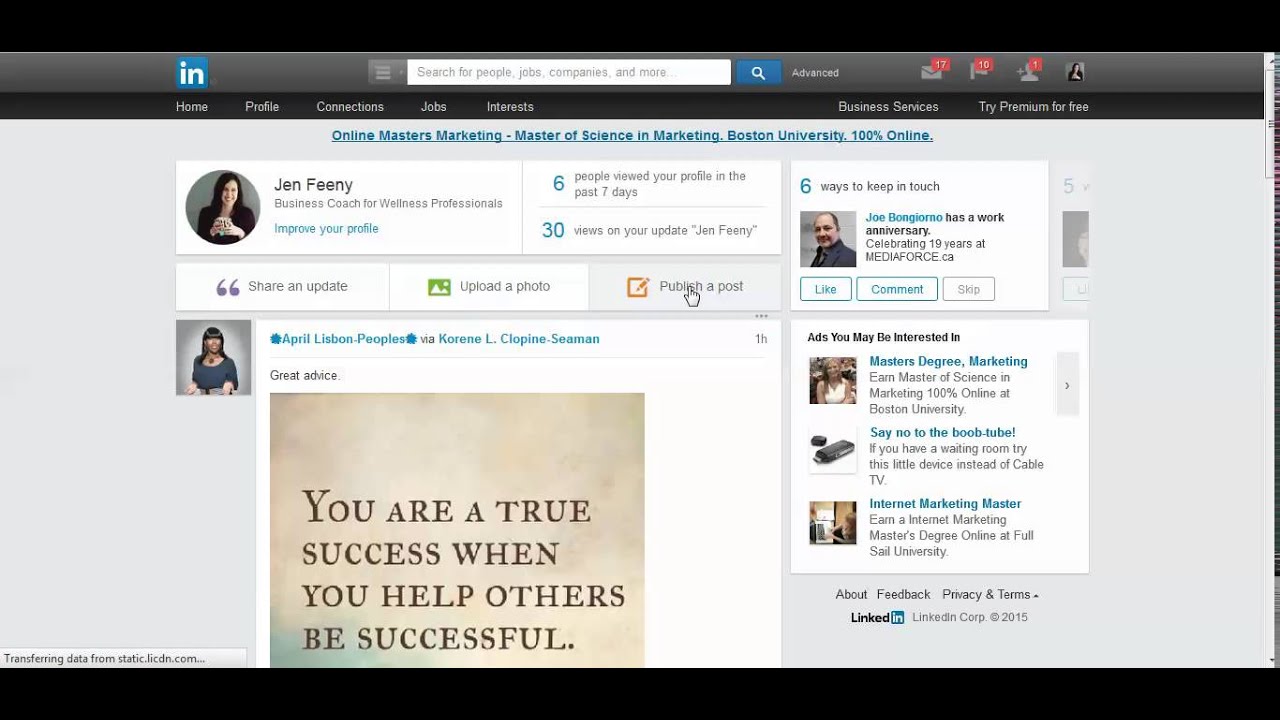Click the LinkedIn footer logo
Viewport: 1280px width, 720px height.
(877, 617)
